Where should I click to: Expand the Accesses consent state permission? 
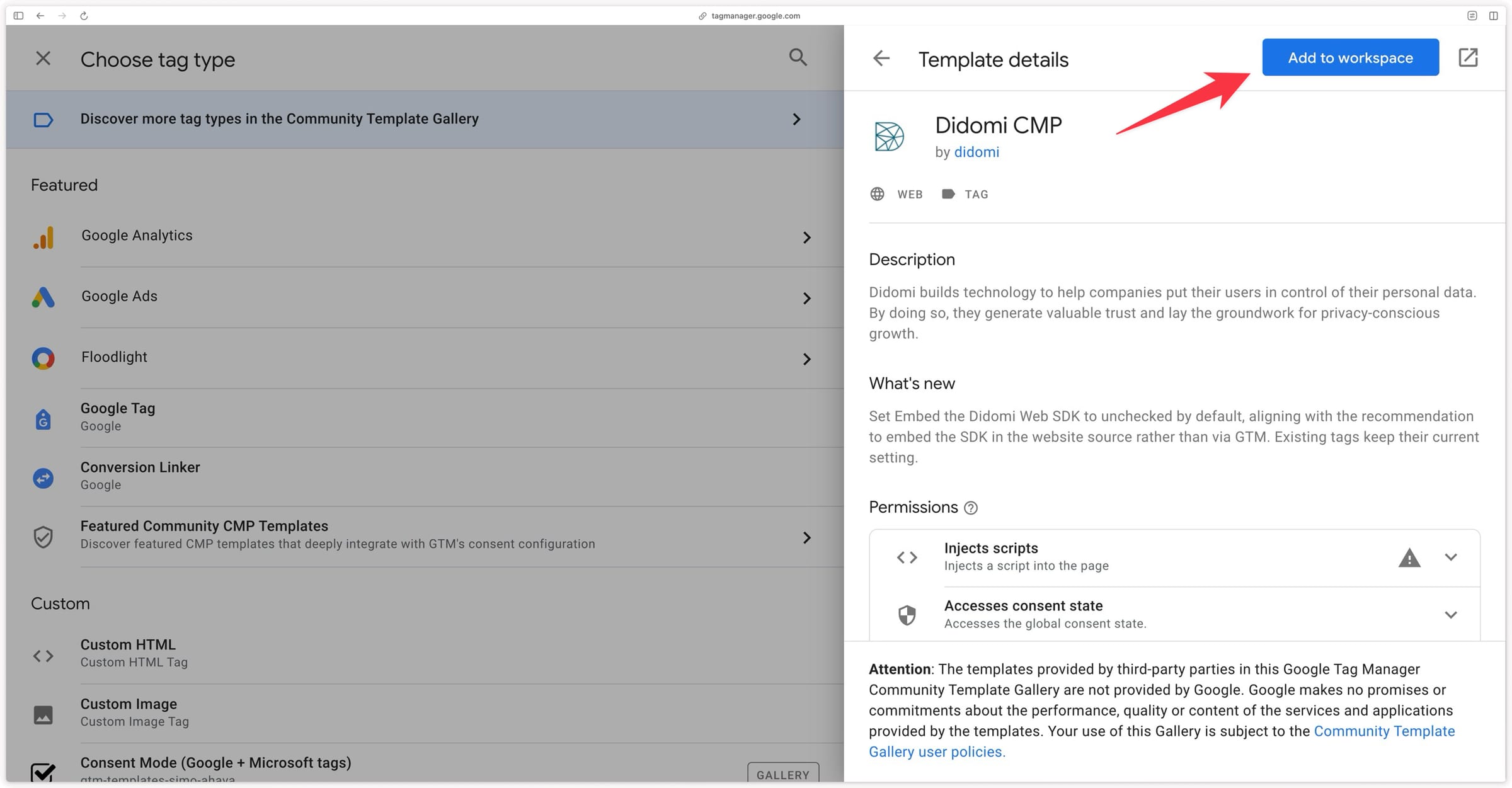click(1451, 615)
